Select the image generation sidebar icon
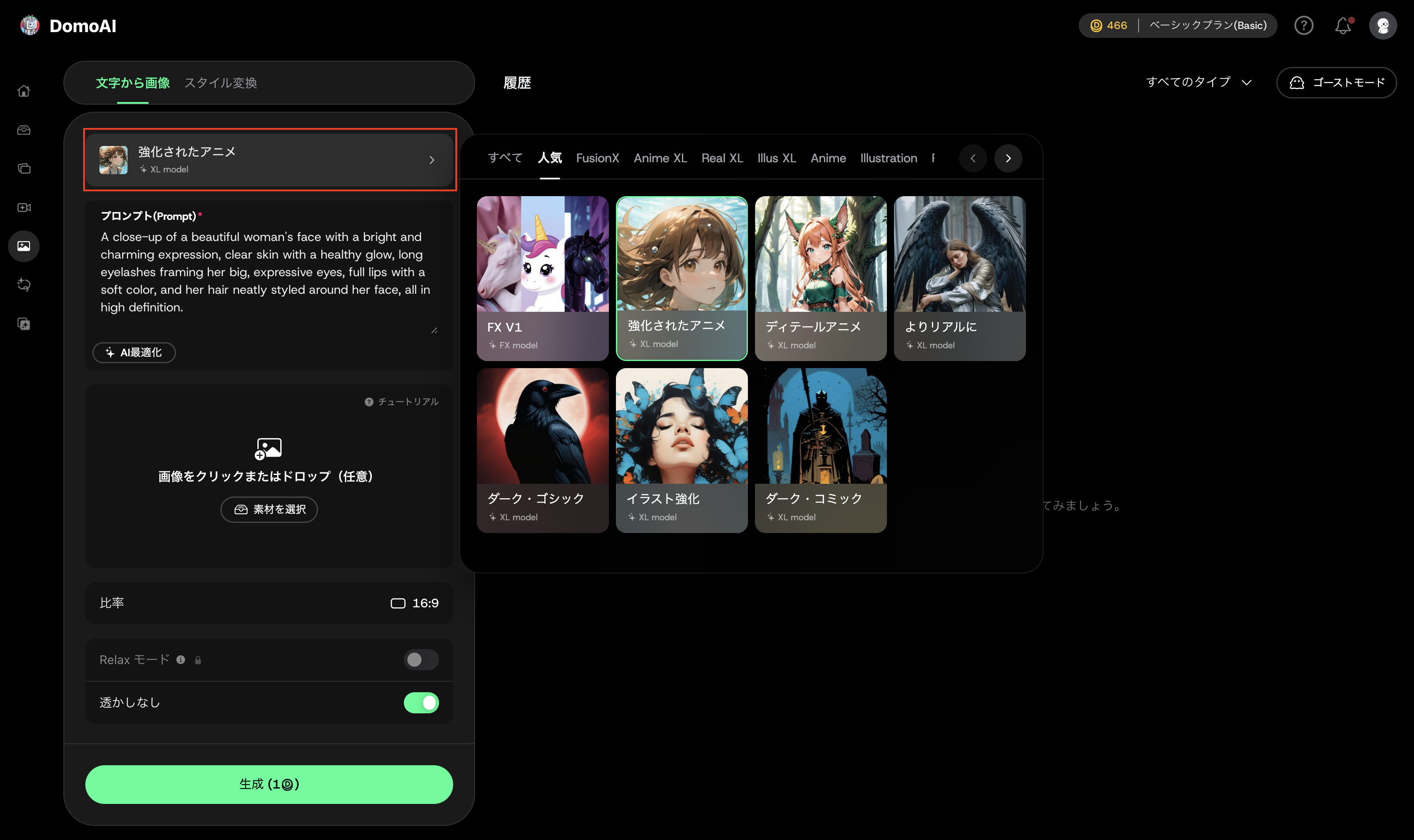 [24, 246]
